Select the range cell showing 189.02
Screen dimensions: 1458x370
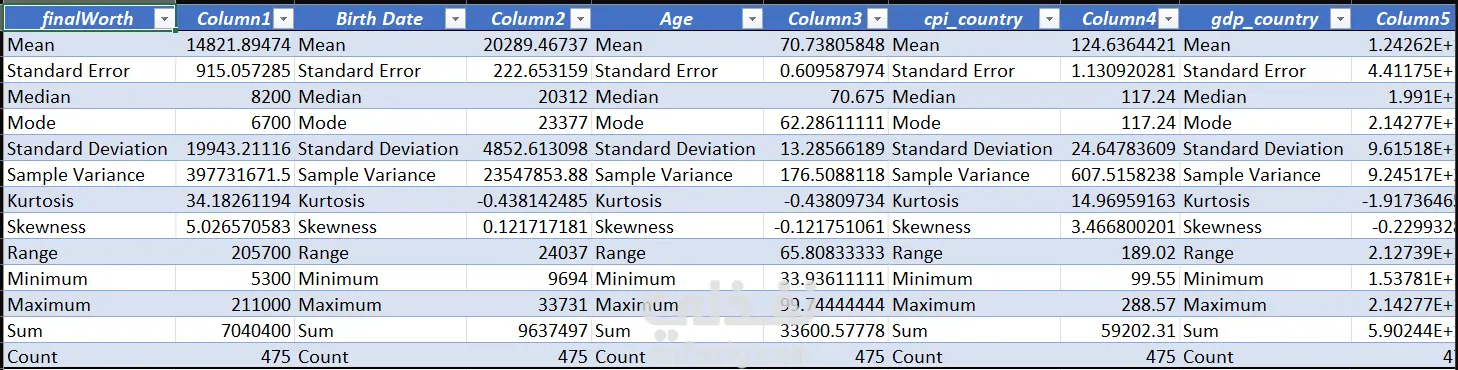[x=1120, y=253]
